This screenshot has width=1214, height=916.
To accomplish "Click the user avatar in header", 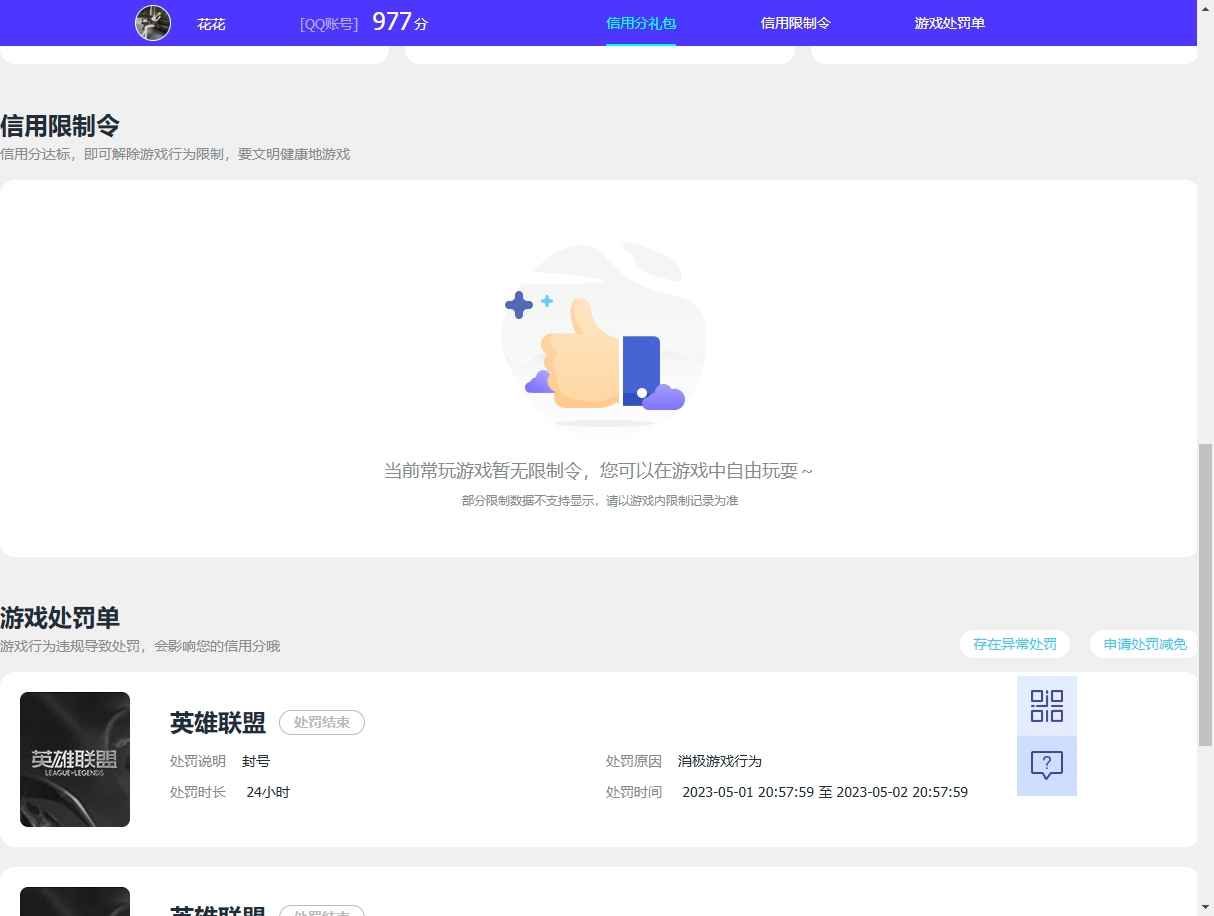I will coord(153,23).
